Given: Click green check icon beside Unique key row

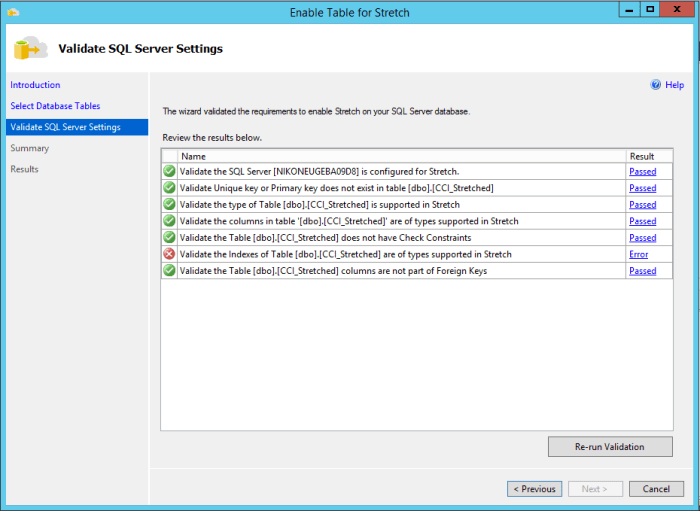Looking at the screenshot, I should click(x=169, y=188).
